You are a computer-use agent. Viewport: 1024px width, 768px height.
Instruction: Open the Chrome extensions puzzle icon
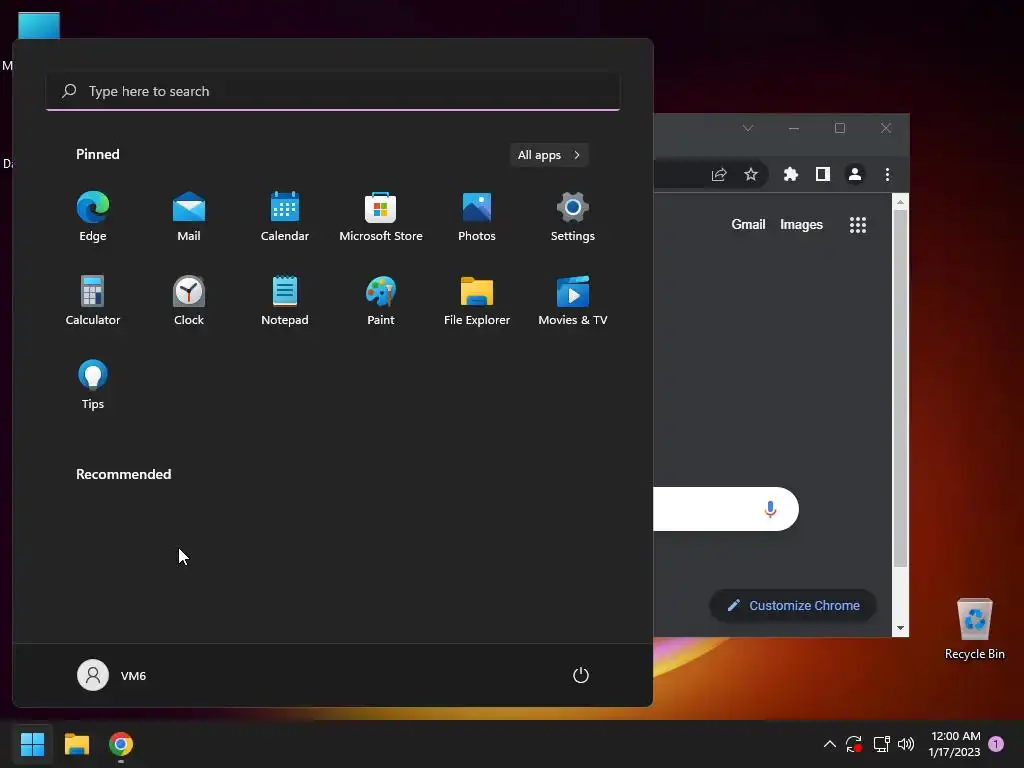(x=791, y=174)
